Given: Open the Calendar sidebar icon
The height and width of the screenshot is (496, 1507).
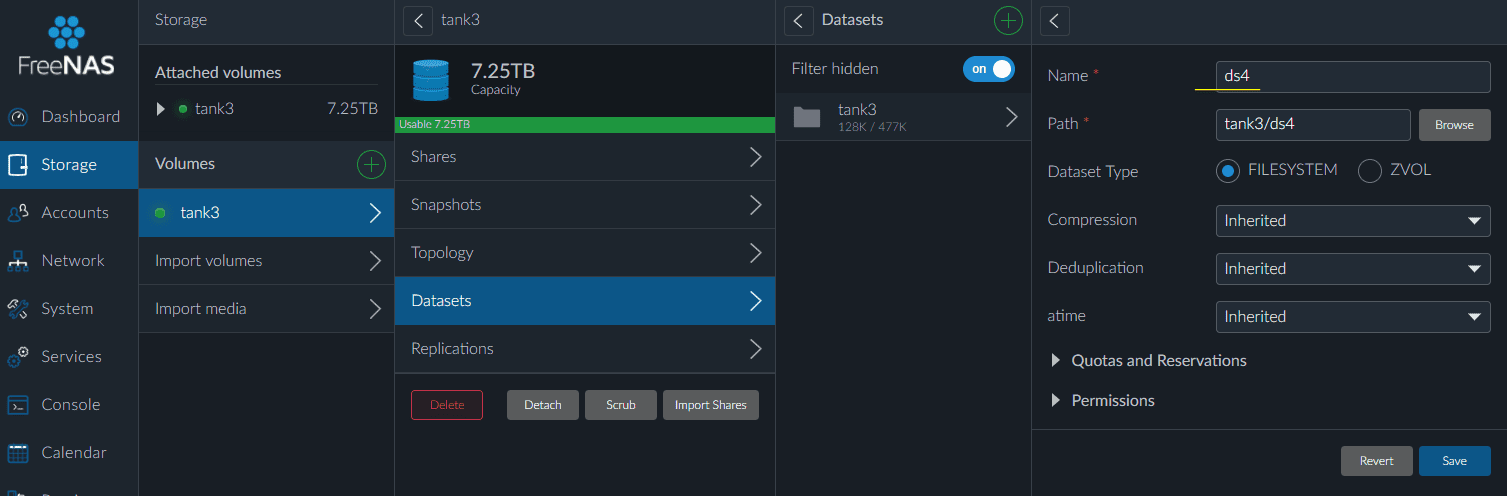Looking at the screenshot, I should (x=17, y=453).
